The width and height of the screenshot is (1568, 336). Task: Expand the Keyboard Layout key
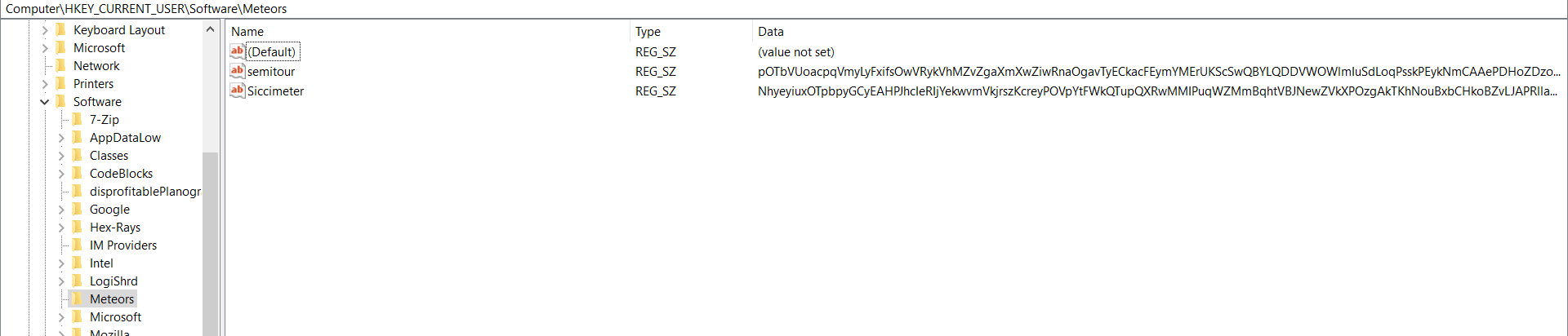[45, 30]
